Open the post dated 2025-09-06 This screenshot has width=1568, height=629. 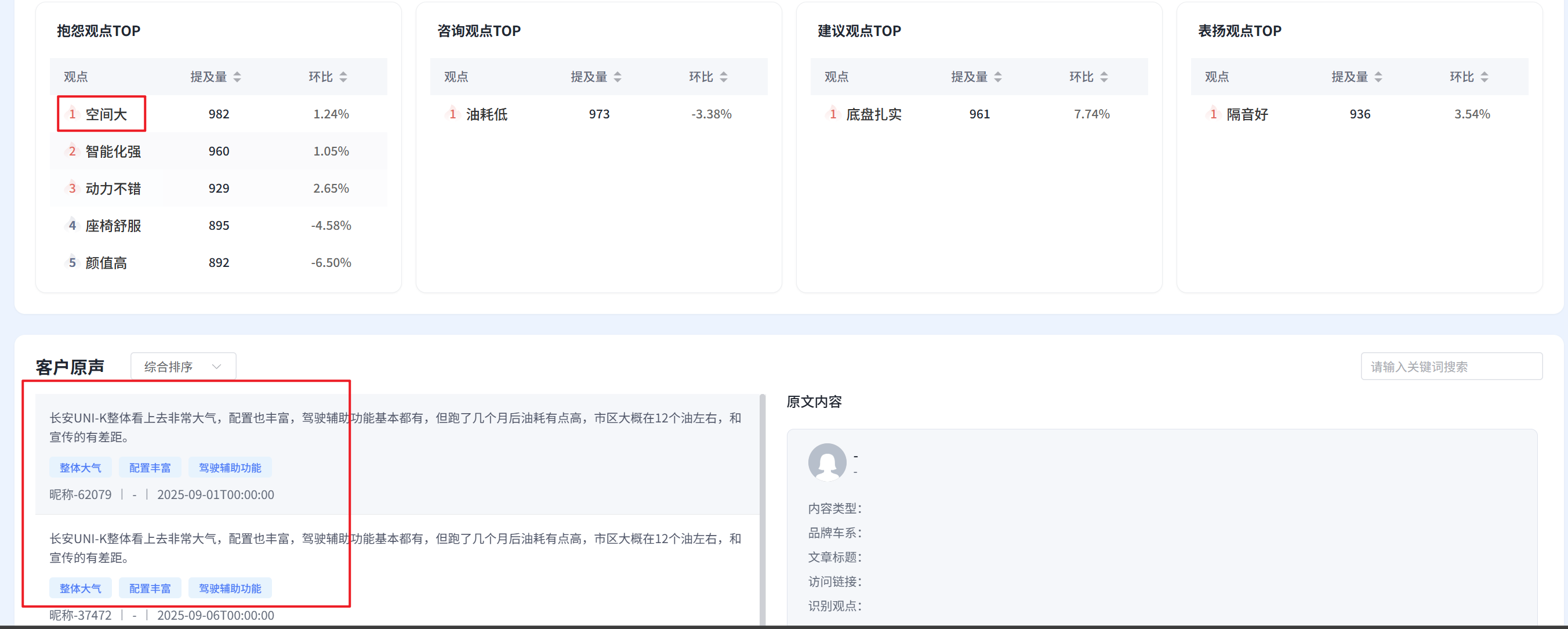point(397,570)
